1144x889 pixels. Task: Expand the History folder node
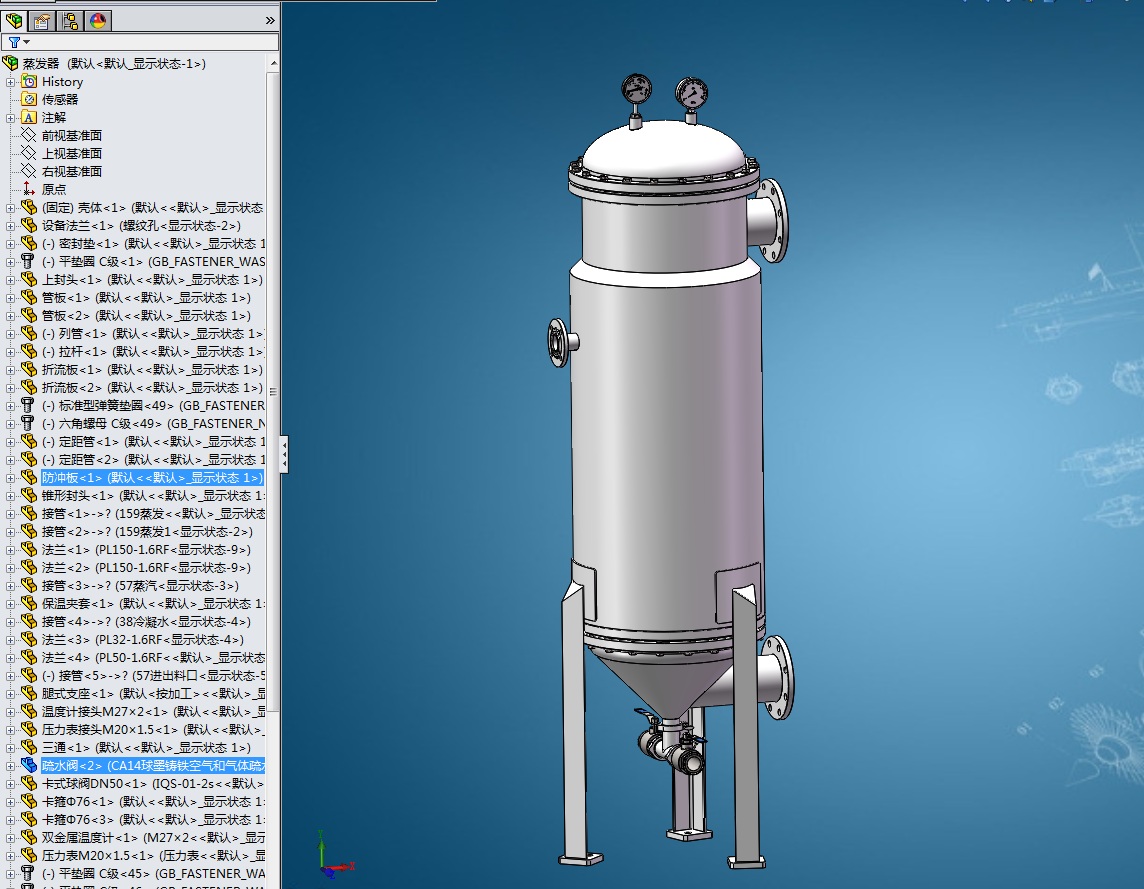[x=11, y=82]
